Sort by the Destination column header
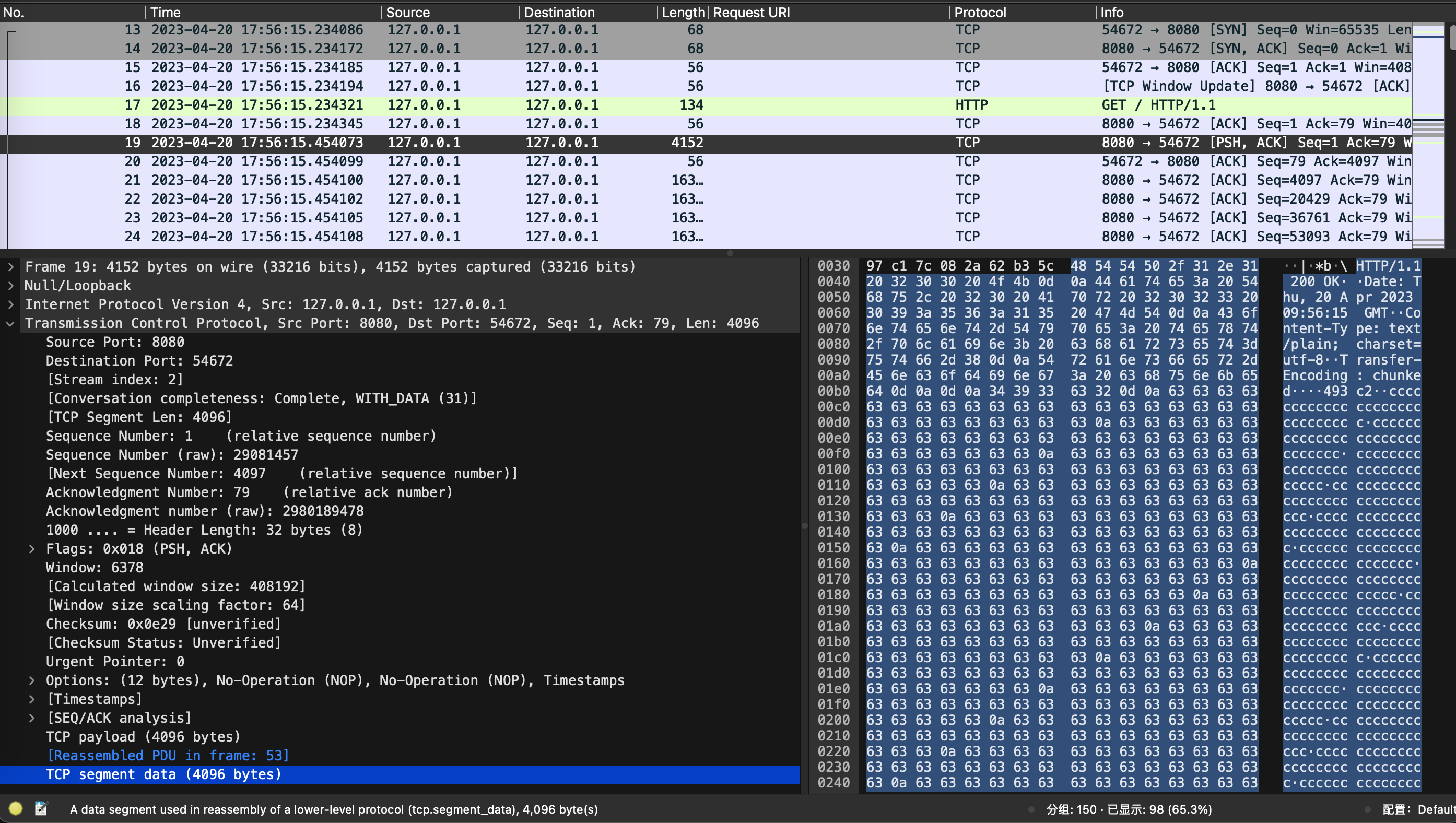1456x823 pixels. 589,12
